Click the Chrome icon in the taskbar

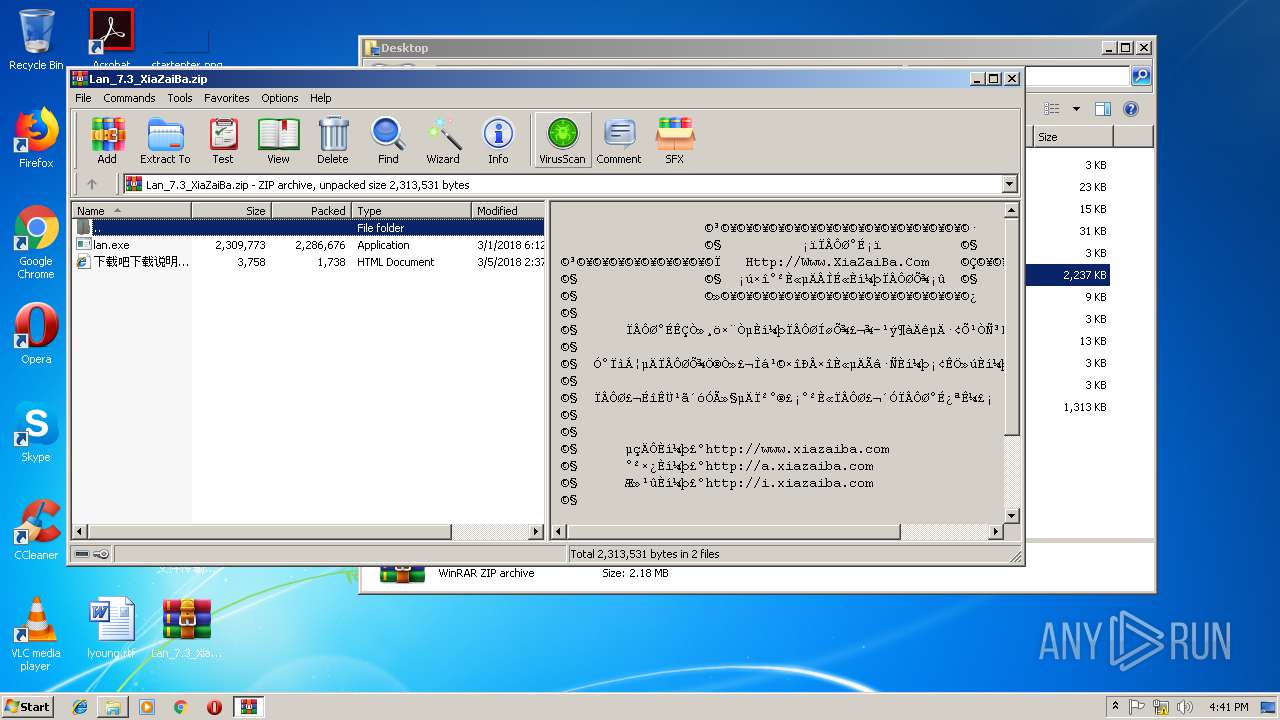click(x=180, y=707)
